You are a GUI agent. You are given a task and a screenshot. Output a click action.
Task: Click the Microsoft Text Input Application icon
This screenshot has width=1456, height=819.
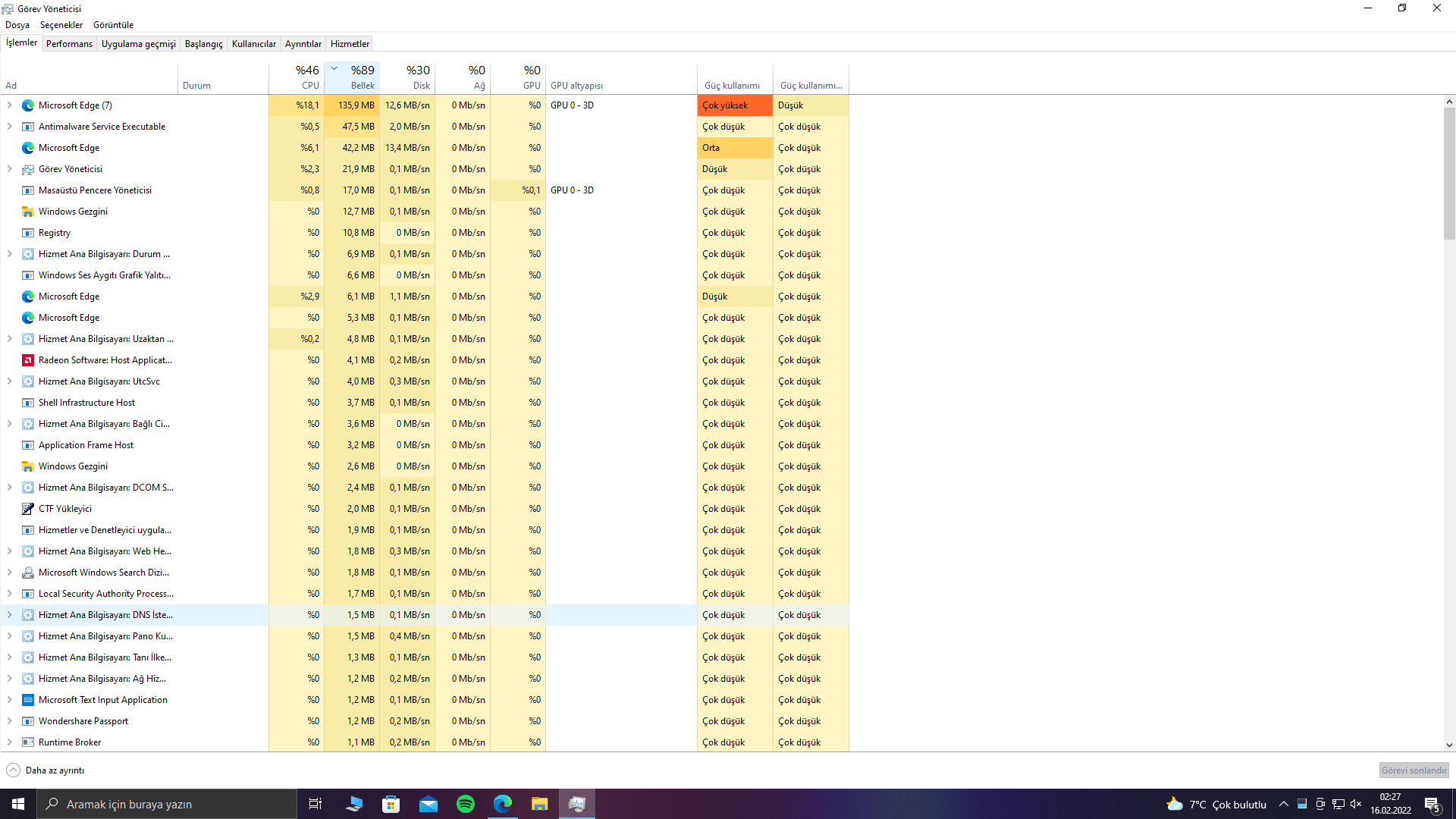[x=28, y=700]
